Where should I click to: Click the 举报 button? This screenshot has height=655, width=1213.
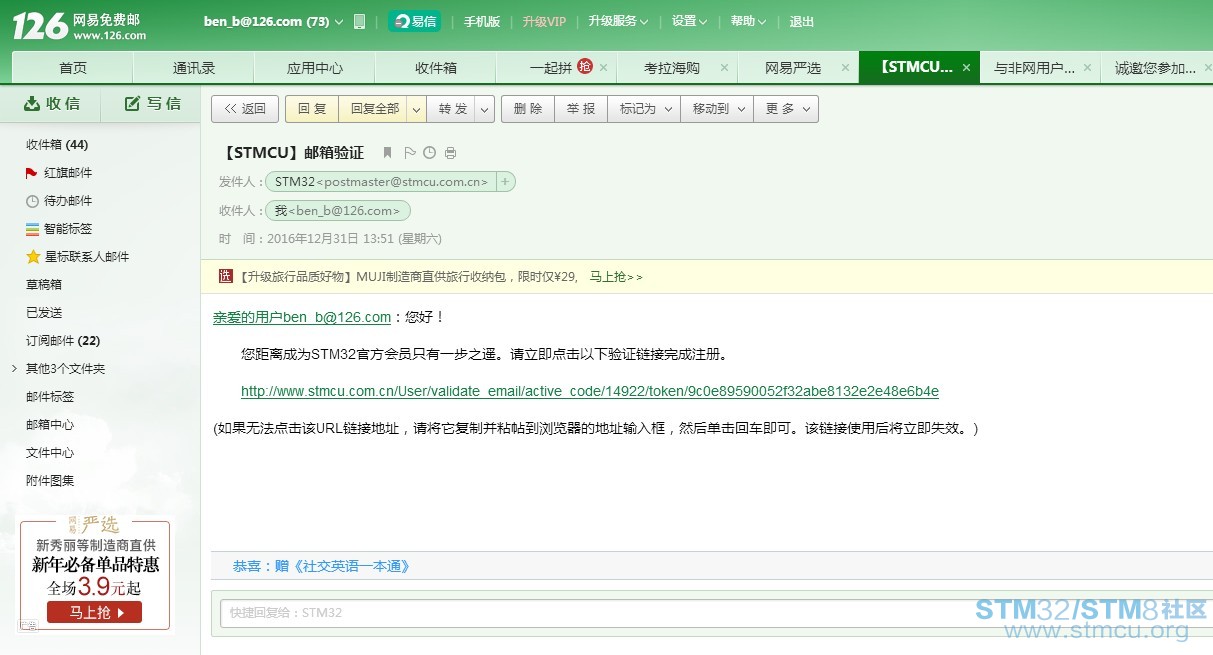point(581,109)
